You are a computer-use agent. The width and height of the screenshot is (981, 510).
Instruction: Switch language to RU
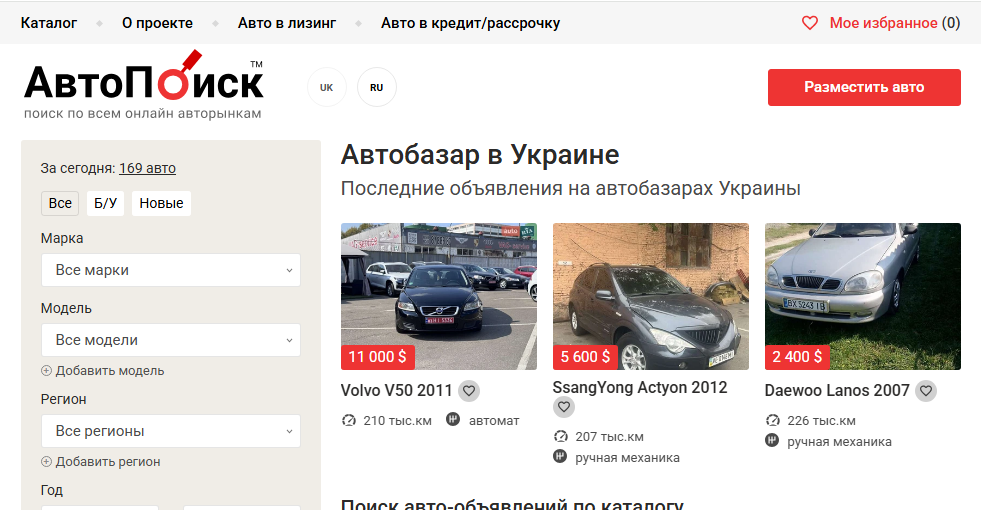pos(377,87)
